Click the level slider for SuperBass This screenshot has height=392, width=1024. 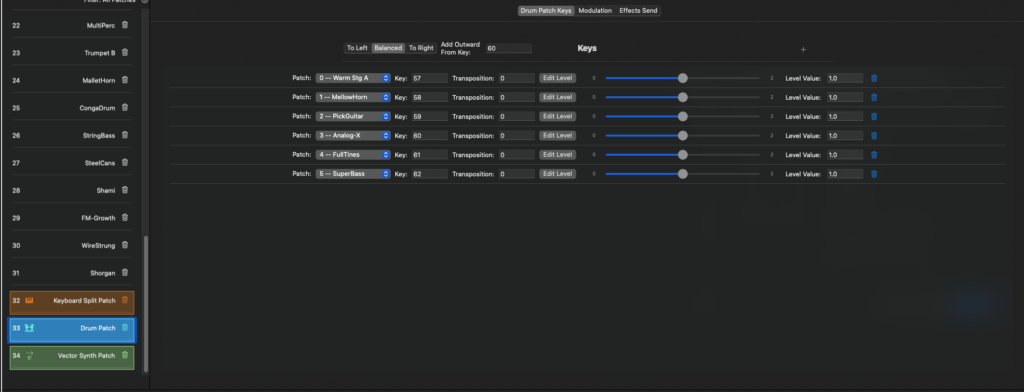tap(682, 174)
